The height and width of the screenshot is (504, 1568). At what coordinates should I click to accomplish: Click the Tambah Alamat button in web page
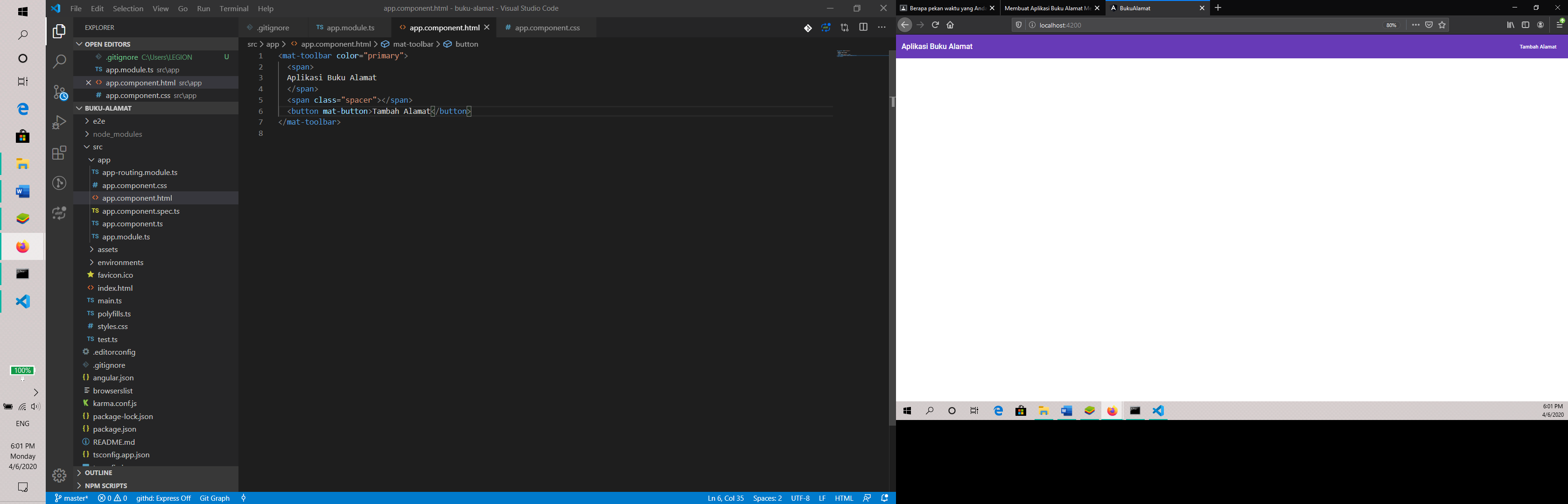point(1538,47)
